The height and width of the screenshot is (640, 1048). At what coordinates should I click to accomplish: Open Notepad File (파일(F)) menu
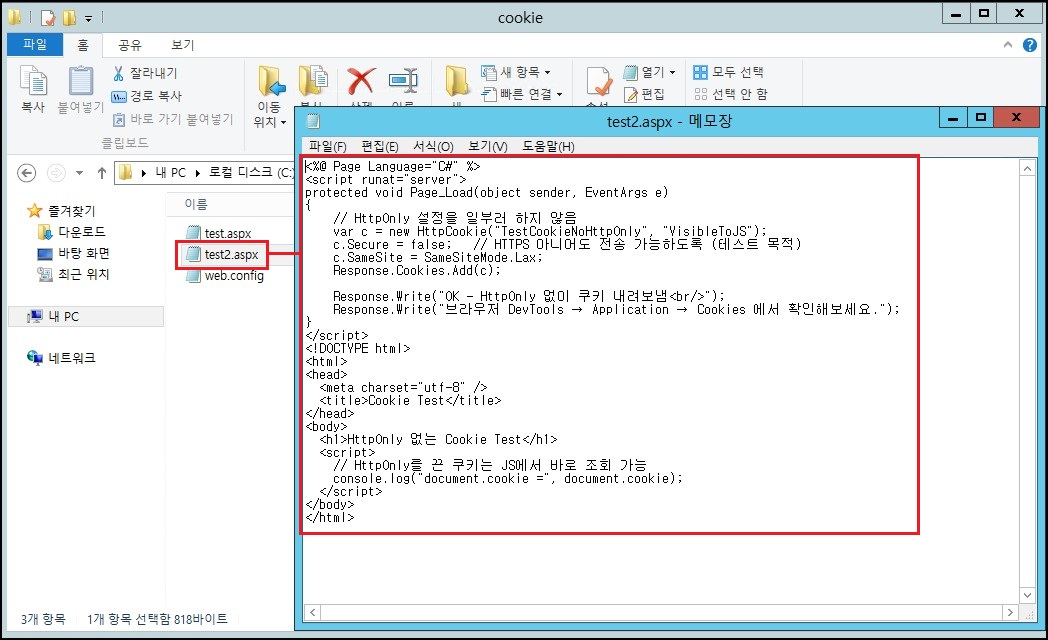[328, 146]
